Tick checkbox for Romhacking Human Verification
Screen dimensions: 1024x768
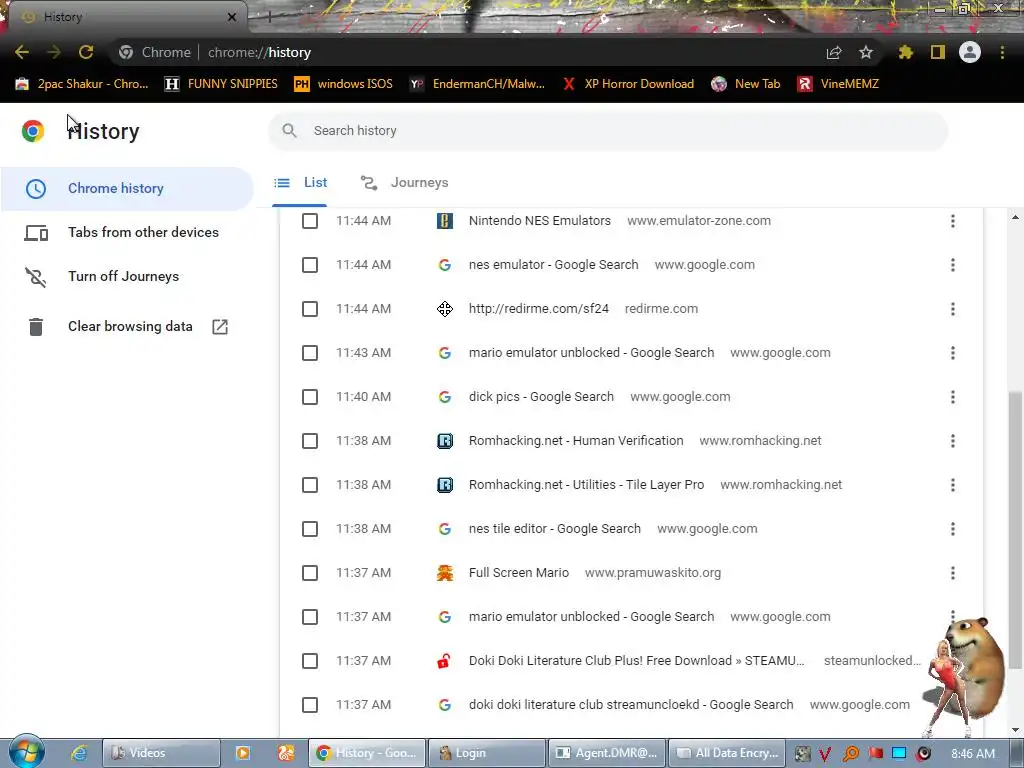pyautogui.click(x=310, y=441)
